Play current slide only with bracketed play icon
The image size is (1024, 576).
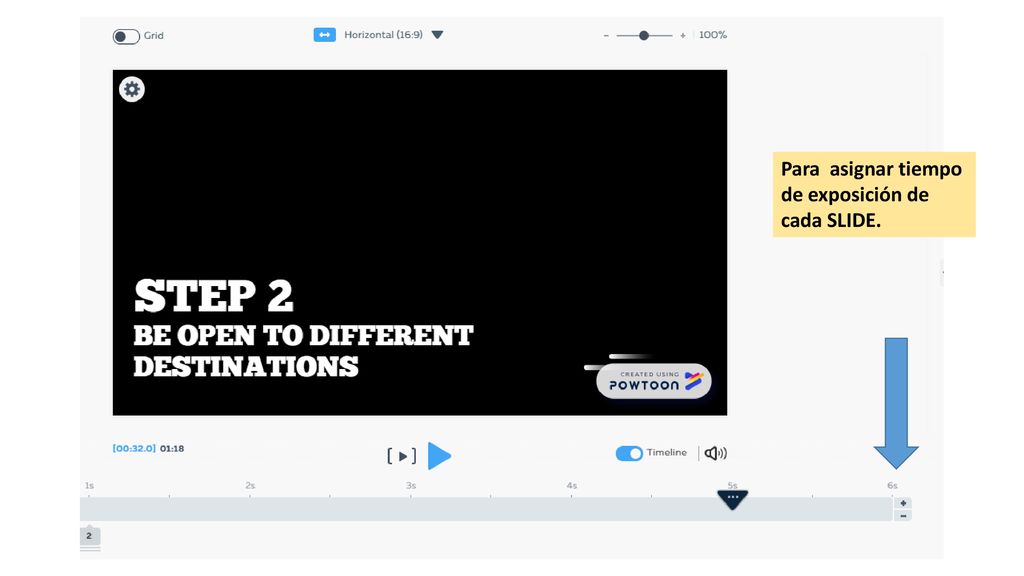point(402,456)
